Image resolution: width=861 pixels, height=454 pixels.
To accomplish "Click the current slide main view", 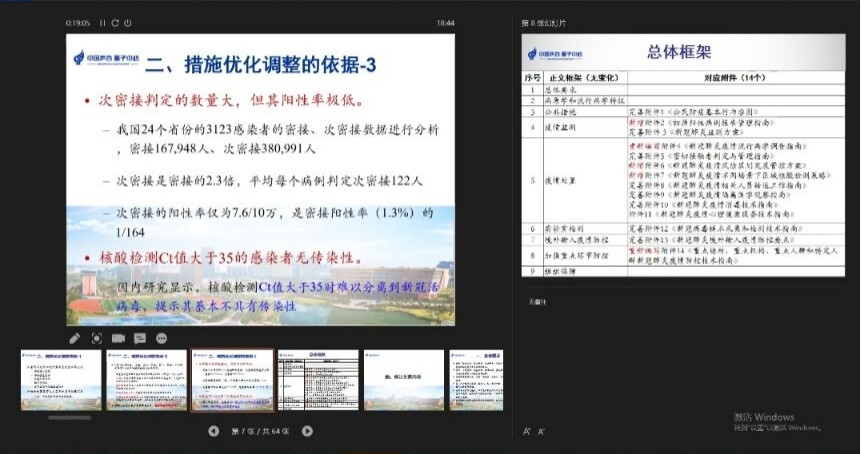I will click(260, 180).
